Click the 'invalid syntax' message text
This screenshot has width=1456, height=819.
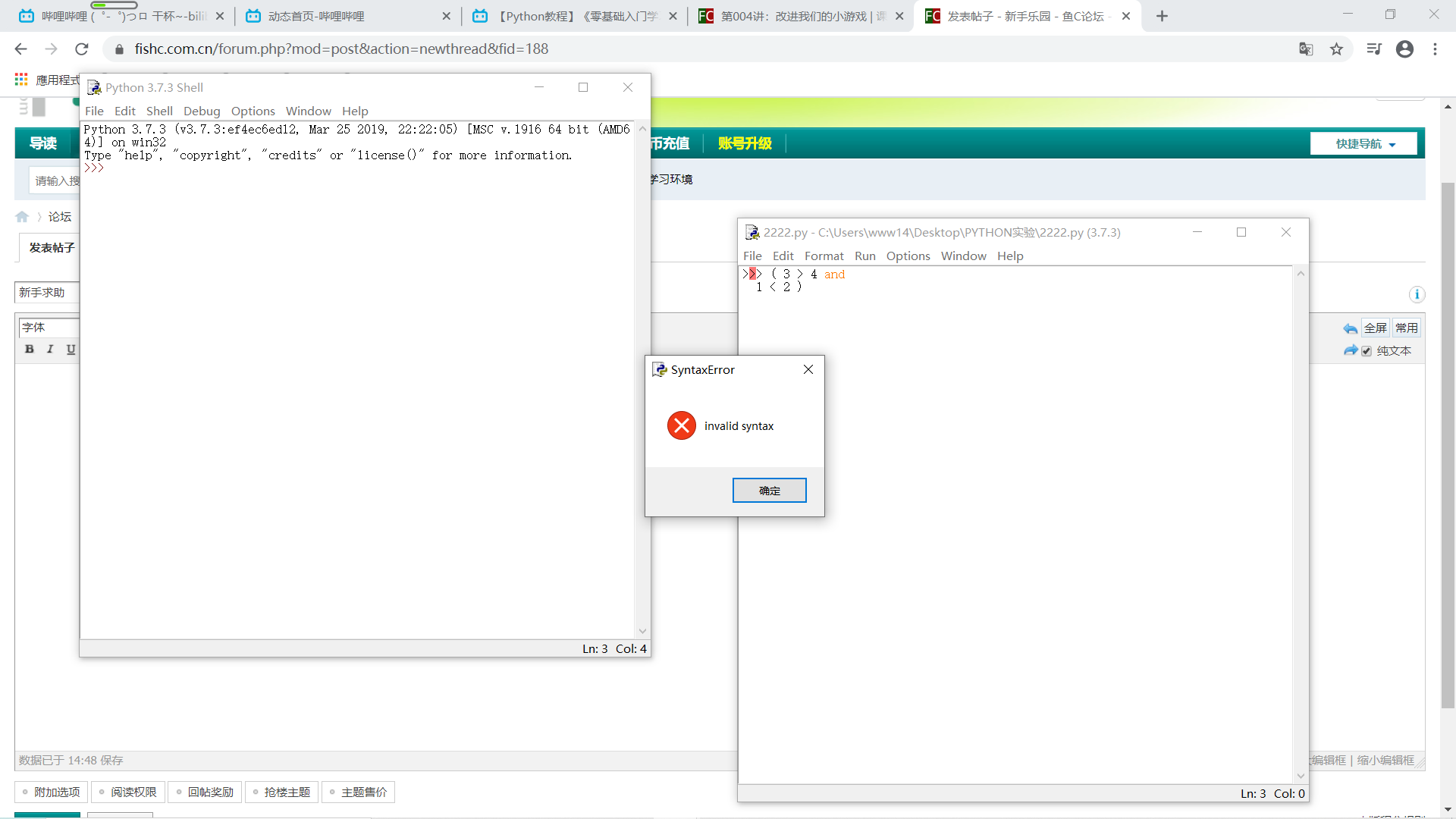[739, 426]
